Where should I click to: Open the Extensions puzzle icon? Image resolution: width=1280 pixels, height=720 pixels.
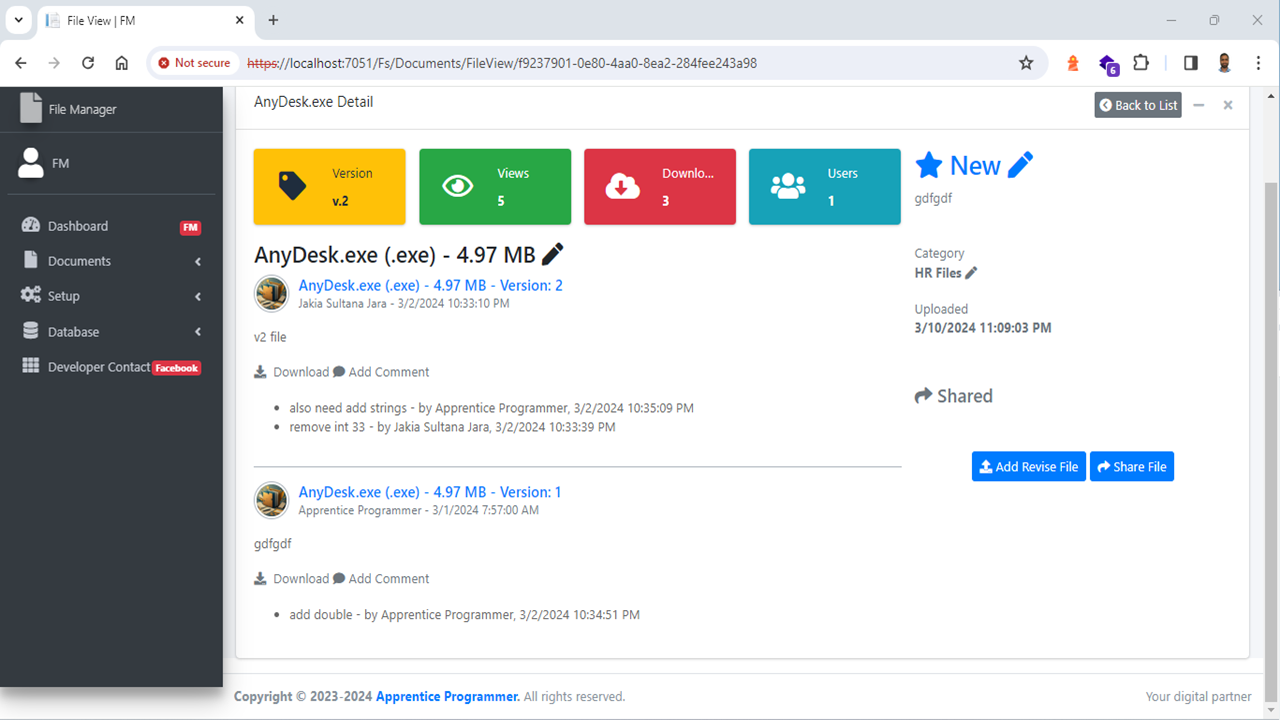[x=1141, y=63]
